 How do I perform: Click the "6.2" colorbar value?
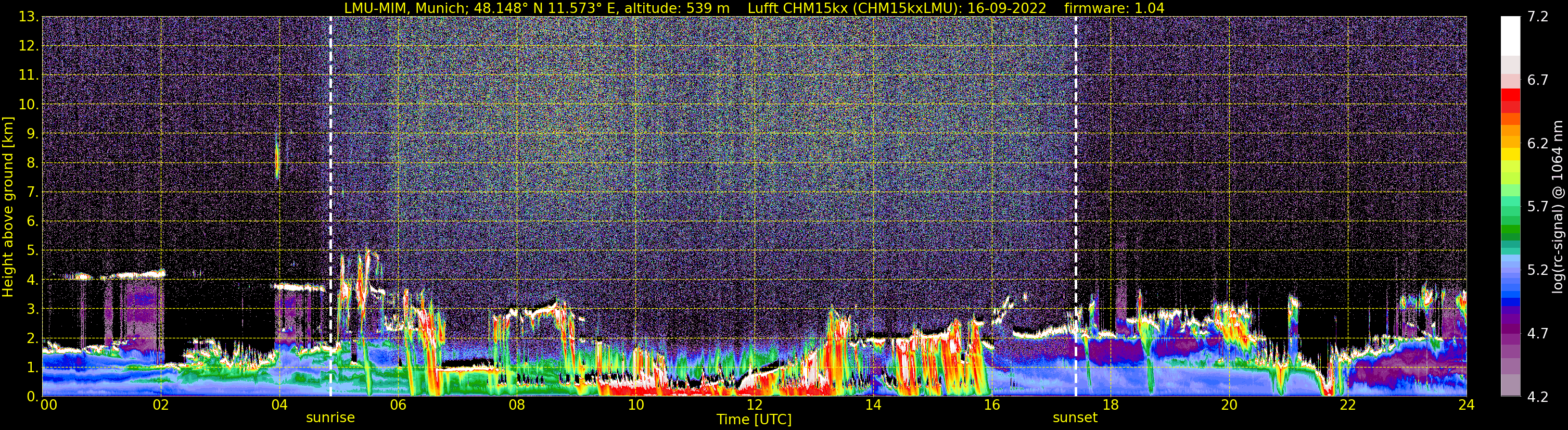point(1538,143)
